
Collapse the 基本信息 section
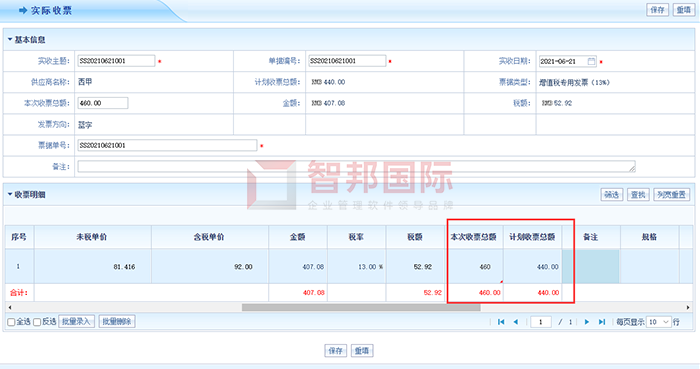click(10, 40)
